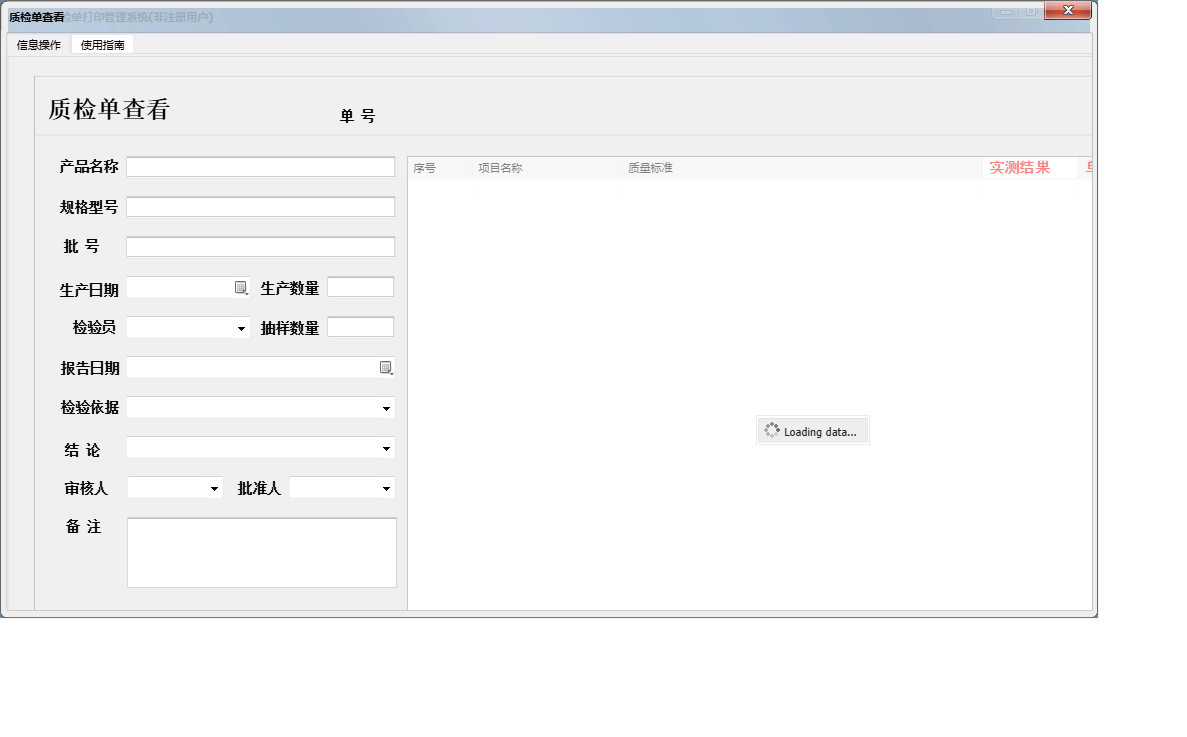Open the 信息操作 menu
The height and width of the screenshot is (737, 1187).
click(39, 45)
